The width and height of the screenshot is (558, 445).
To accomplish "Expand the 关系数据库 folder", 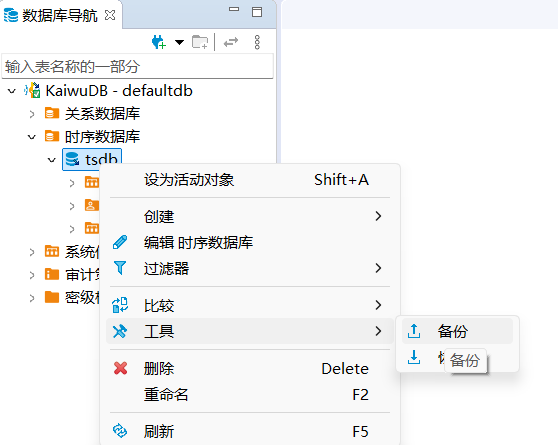I will [x=32, y=114].
